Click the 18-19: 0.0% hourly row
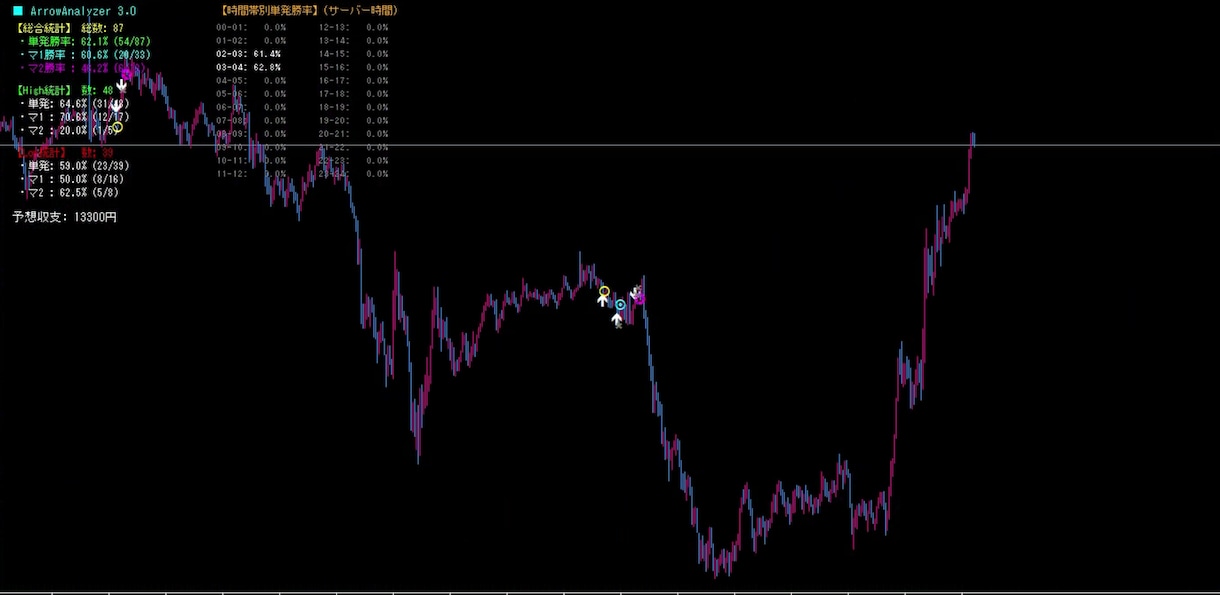The height and width of the screenshot is (595, 1220). point(353,106)
